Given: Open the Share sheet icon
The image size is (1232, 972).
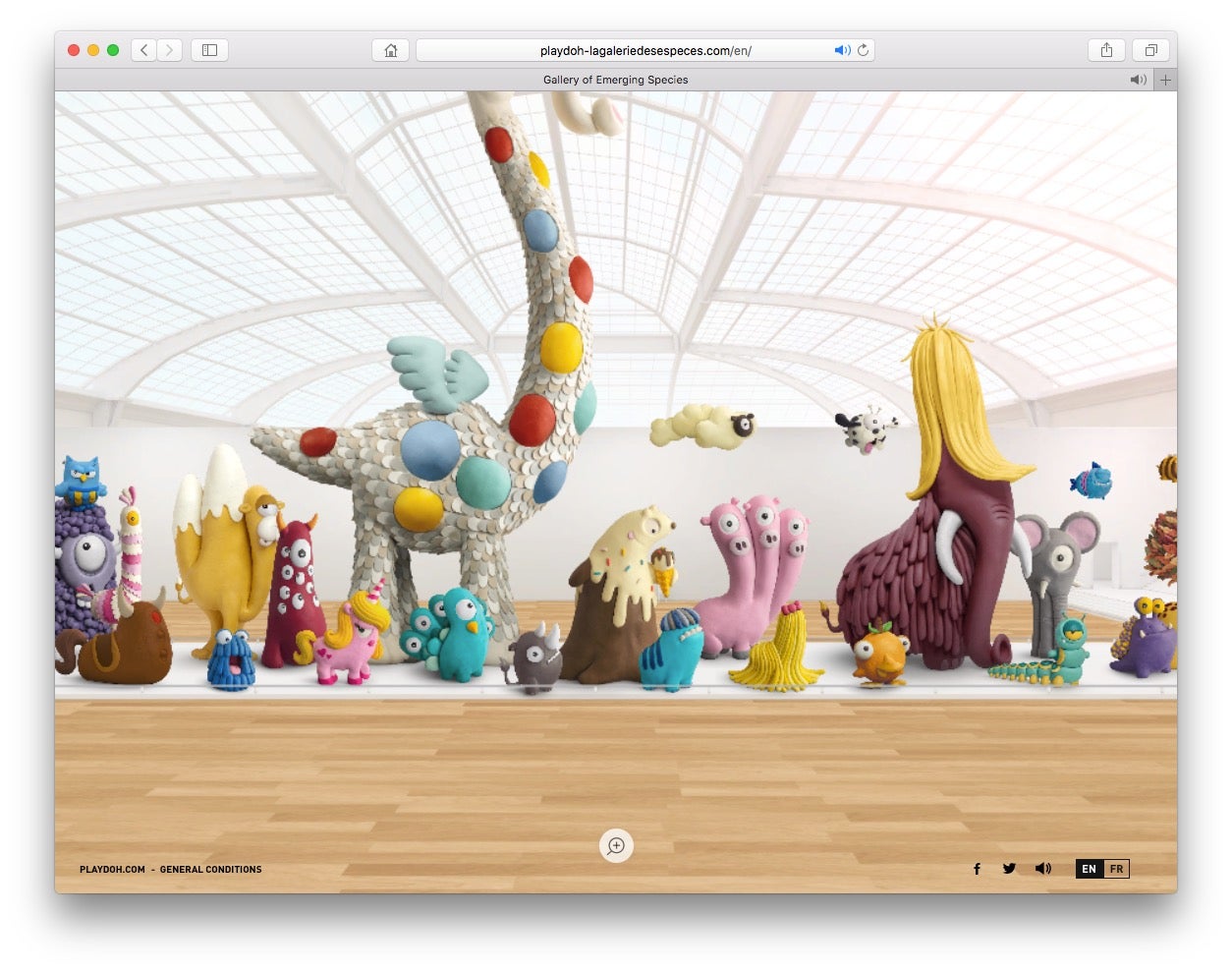Looking at the screenshot, I should click(x=1106, y=50).
